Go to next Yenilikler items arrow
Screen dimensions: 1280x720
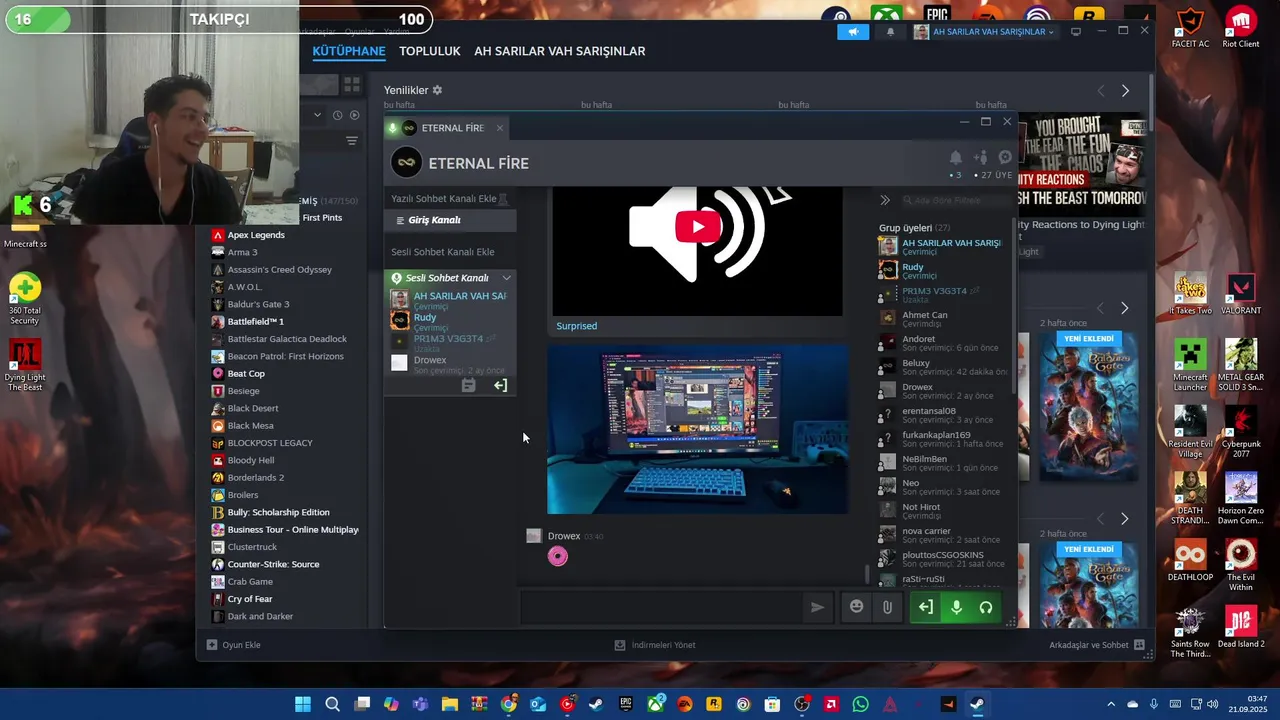tap(1125, 91)
